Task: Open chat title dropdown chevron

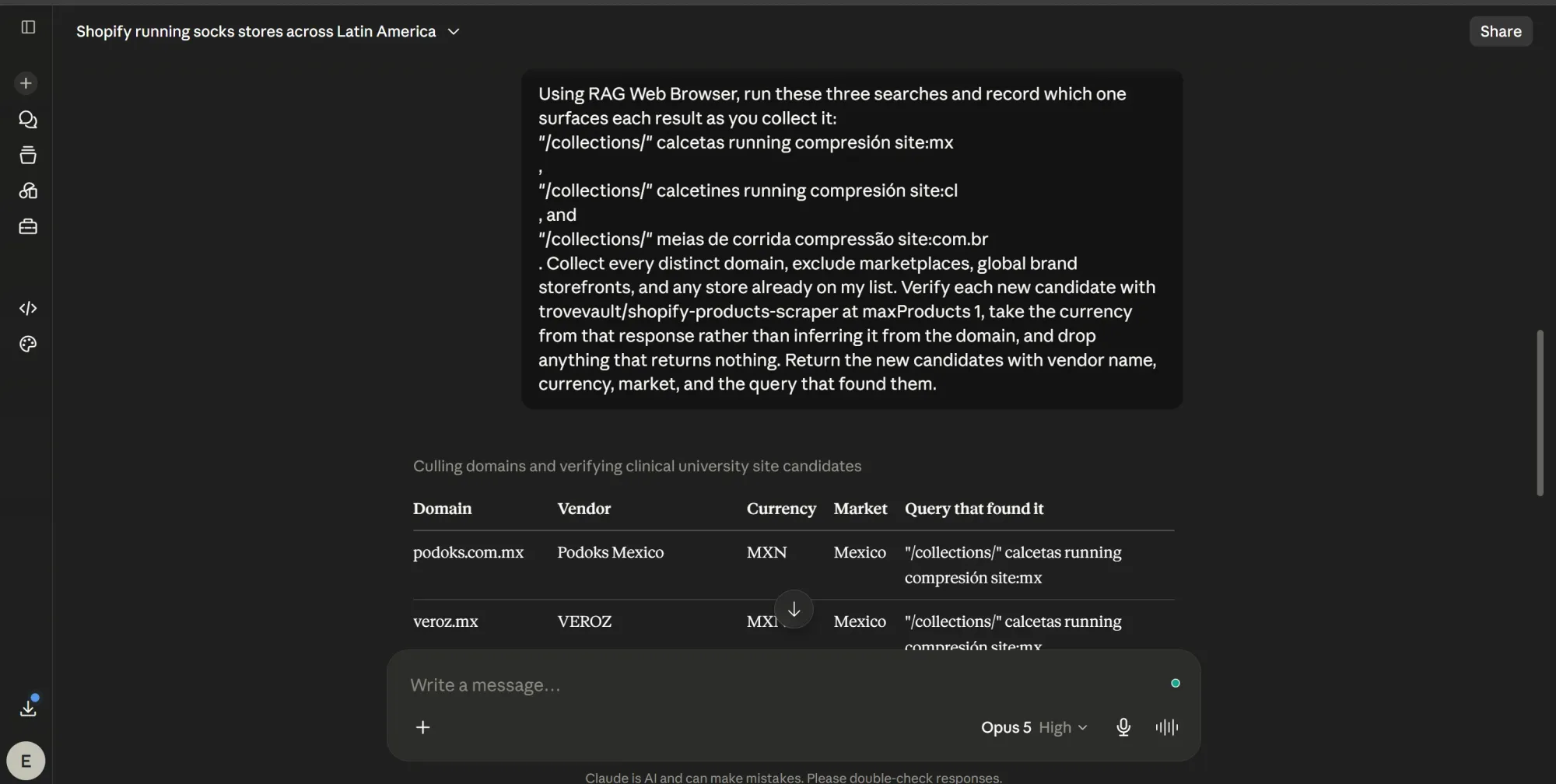Action: 454,32
